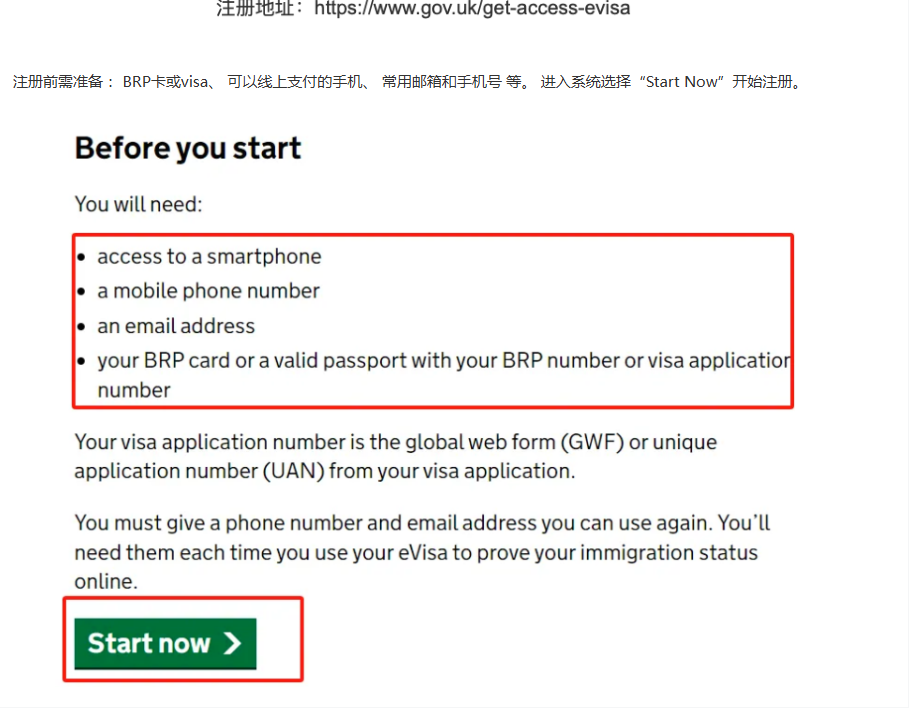The height and width of the screenshot is (708, 909).
Task: Click the "You must give a phone number" paragraph
Action: 421,552
